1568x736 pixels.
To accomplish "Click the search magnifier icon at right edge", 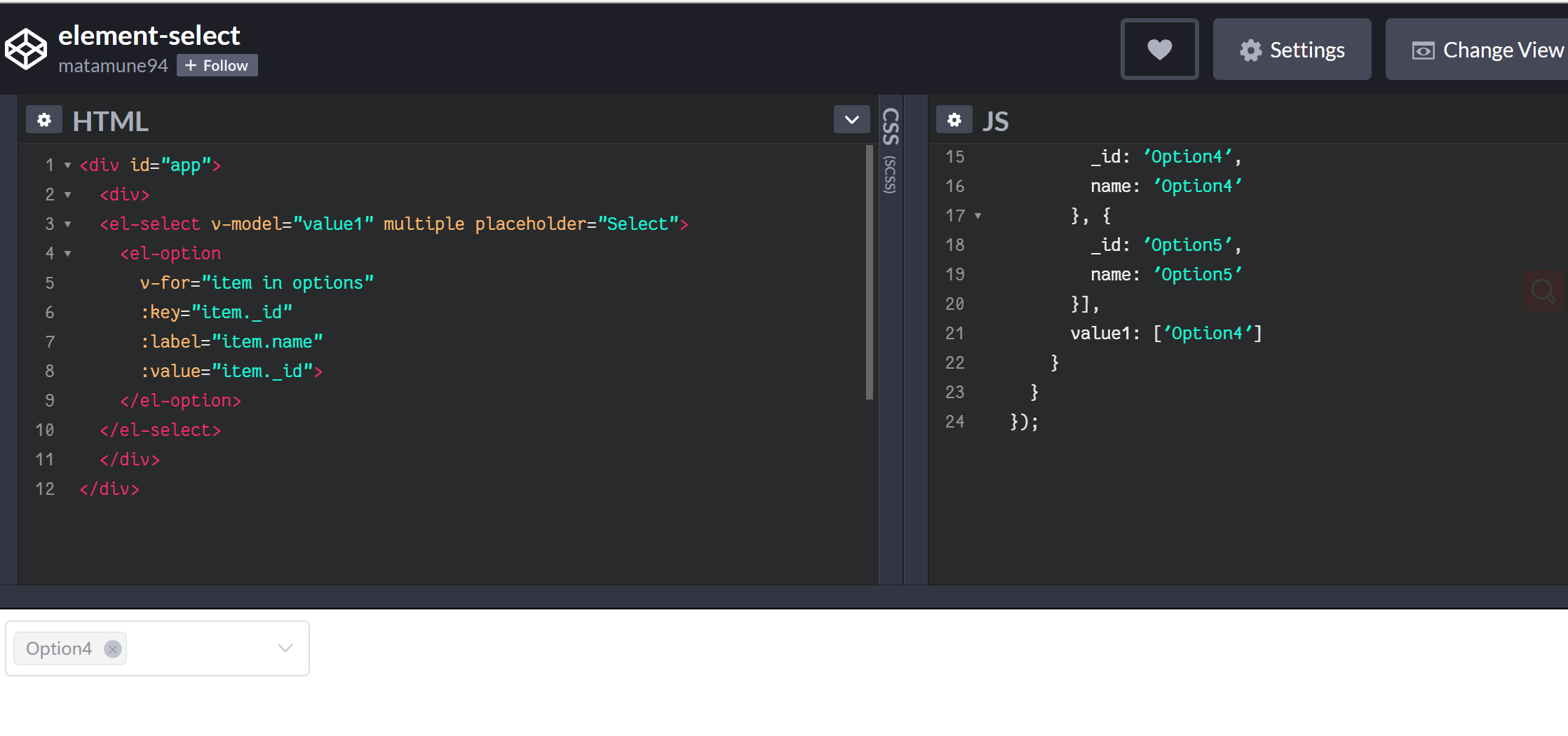I will pos(1543,290).
